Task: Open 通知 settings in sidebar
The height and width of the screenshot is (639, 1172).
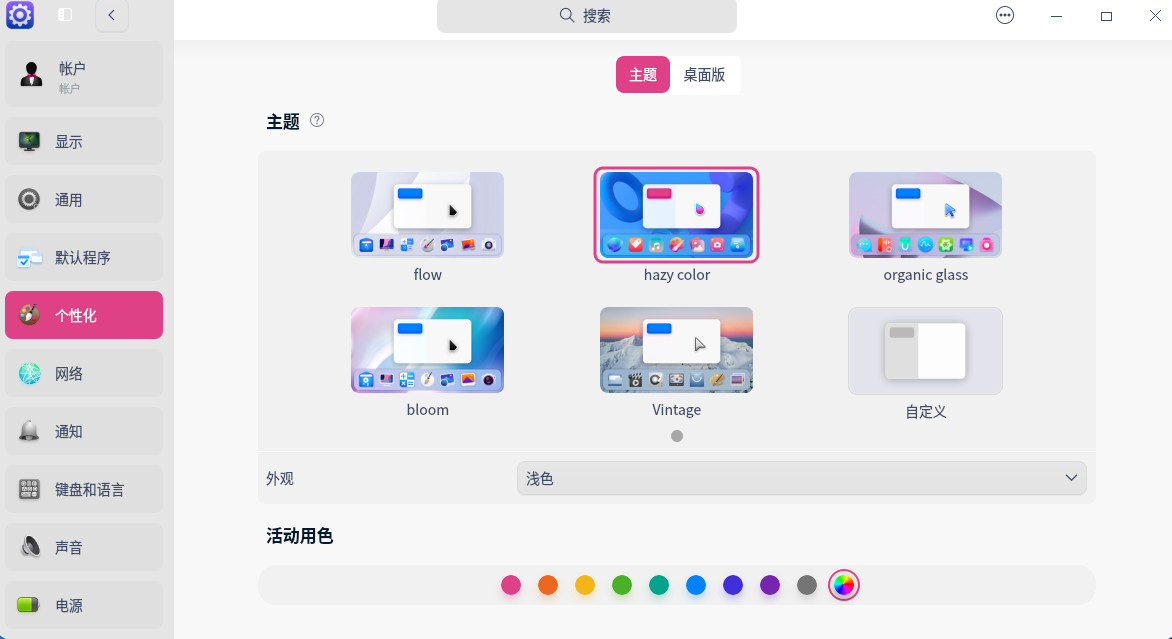Action: [x=83, y=431]
